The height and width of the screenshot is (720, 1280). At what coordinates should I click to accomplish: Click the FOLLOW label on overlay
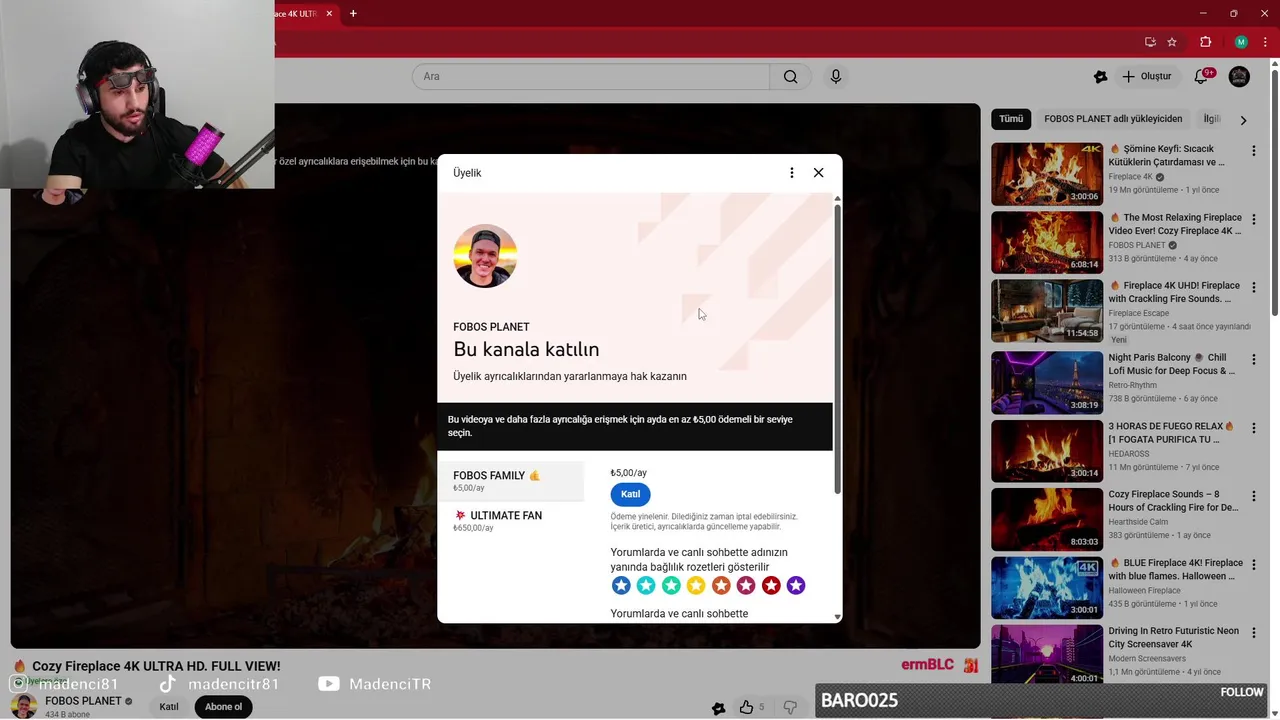[1242, 692]
